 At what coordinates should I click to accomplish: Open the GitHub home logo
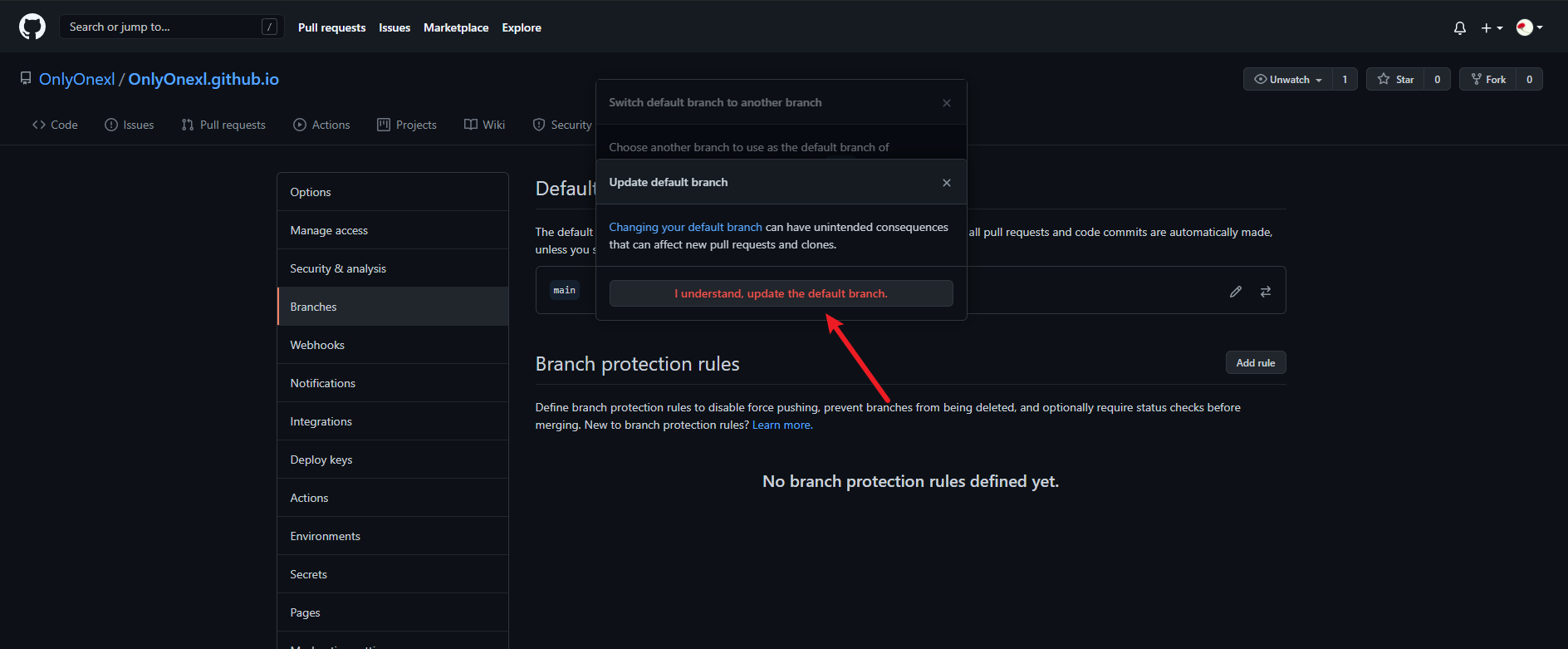[32, 27]
